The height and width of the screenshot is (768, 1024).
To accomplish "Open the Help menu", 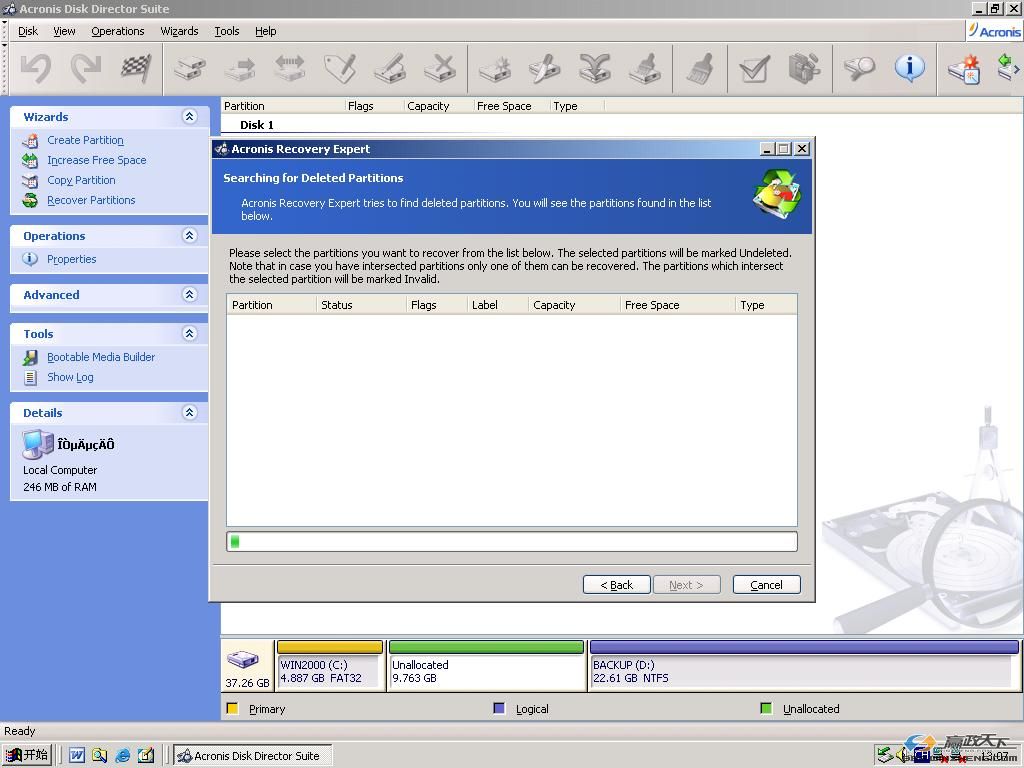I will pos(265,31).
